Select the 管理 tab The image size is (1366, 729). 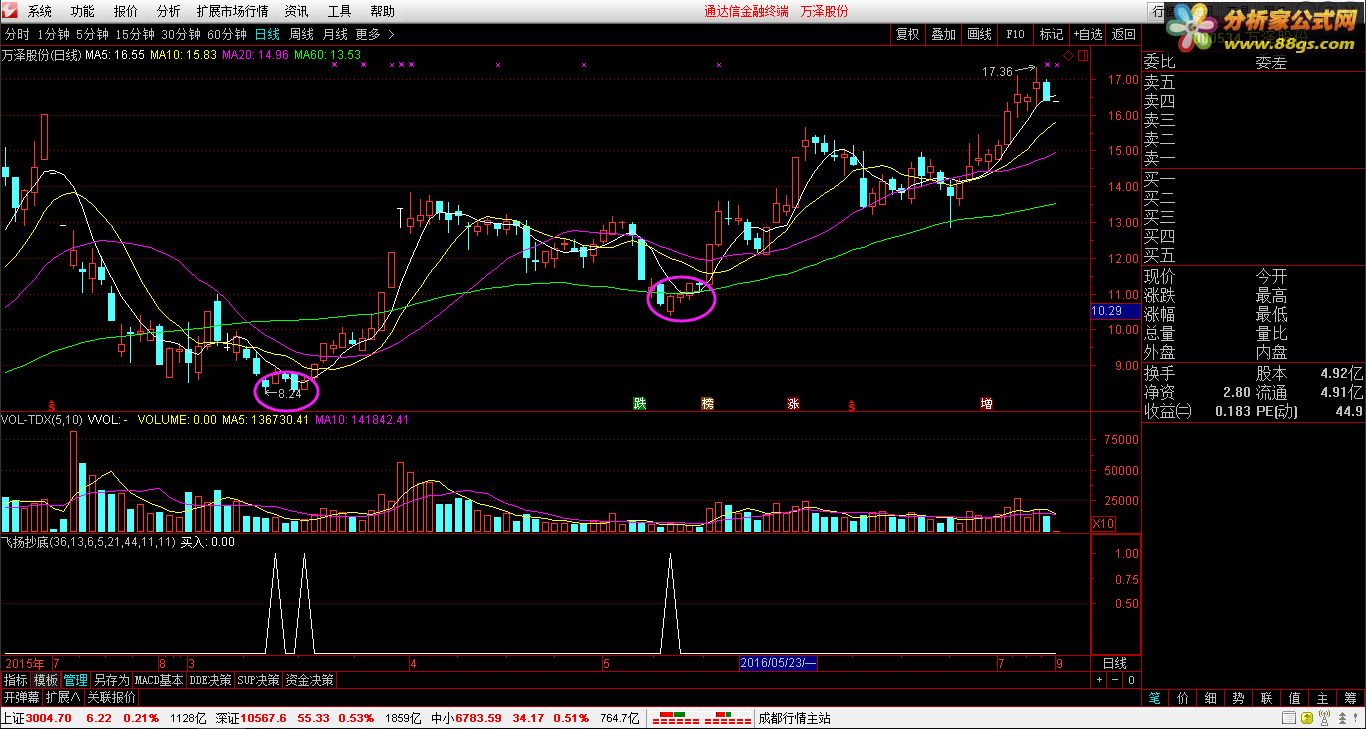76,680
